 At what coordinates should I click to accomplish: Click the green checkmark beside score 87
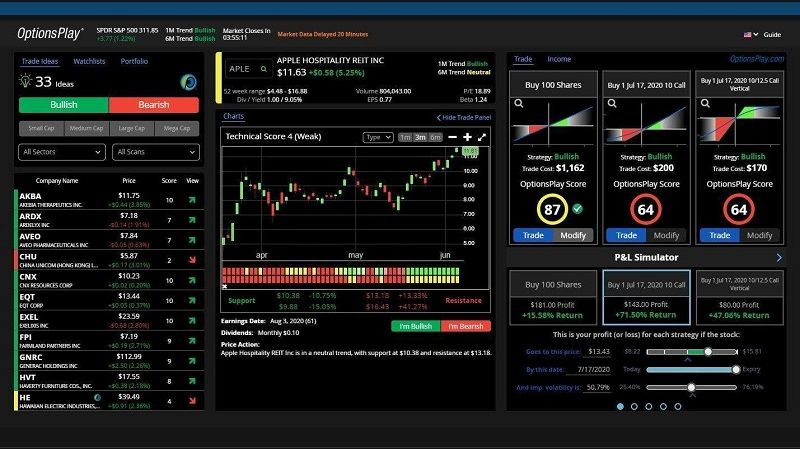point(578,209)
